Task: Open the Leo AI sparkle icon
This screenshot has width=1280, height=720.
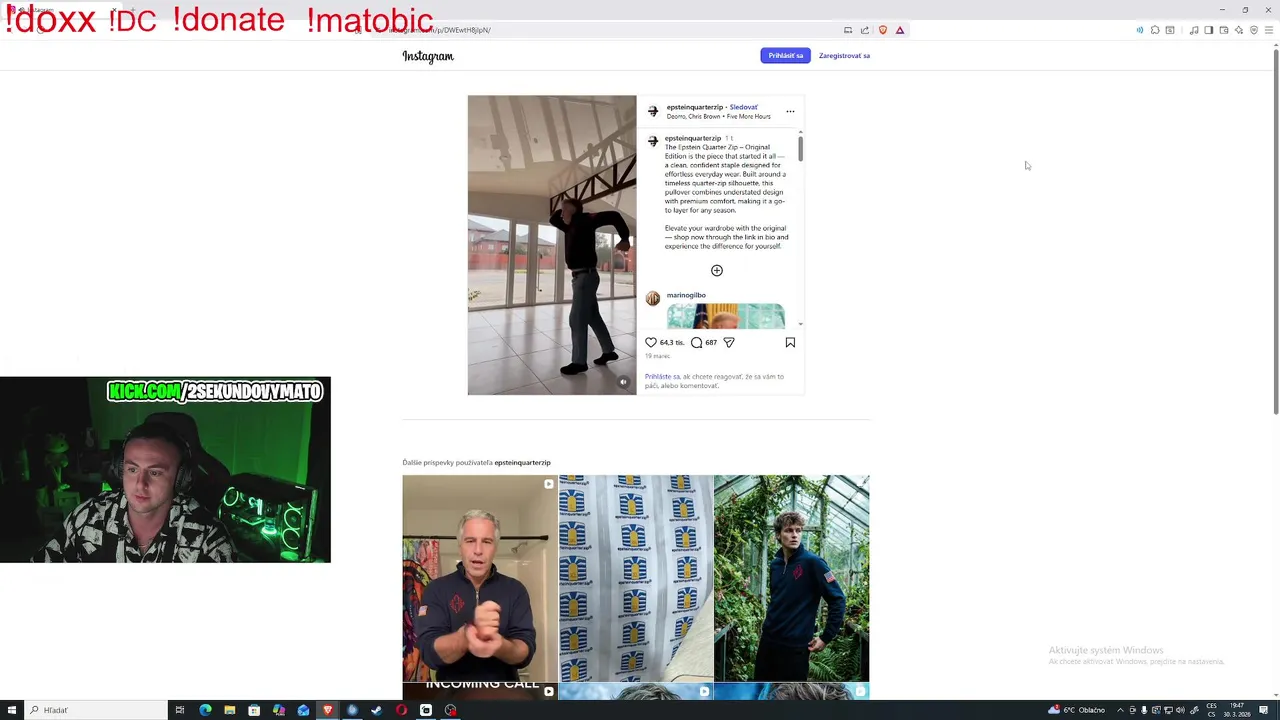Action: click(x=1239, y=30)
